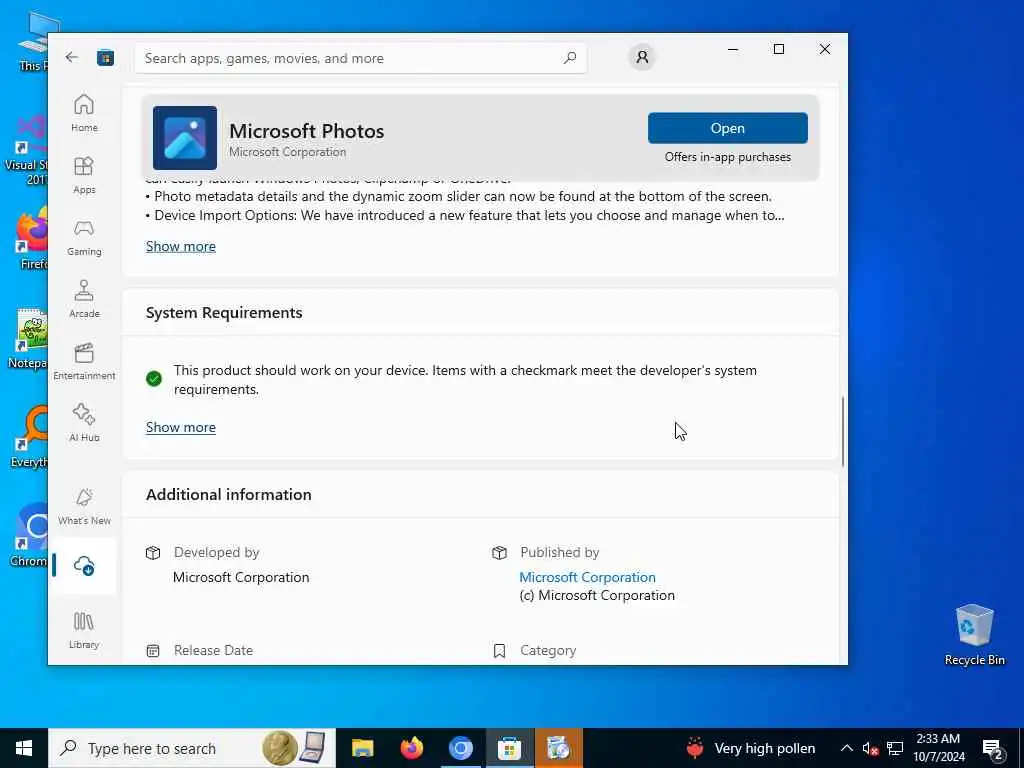The width and height of the screenshot is (1024, 768).
Task: Click the Additional information heading
Action: pos(229,494)
